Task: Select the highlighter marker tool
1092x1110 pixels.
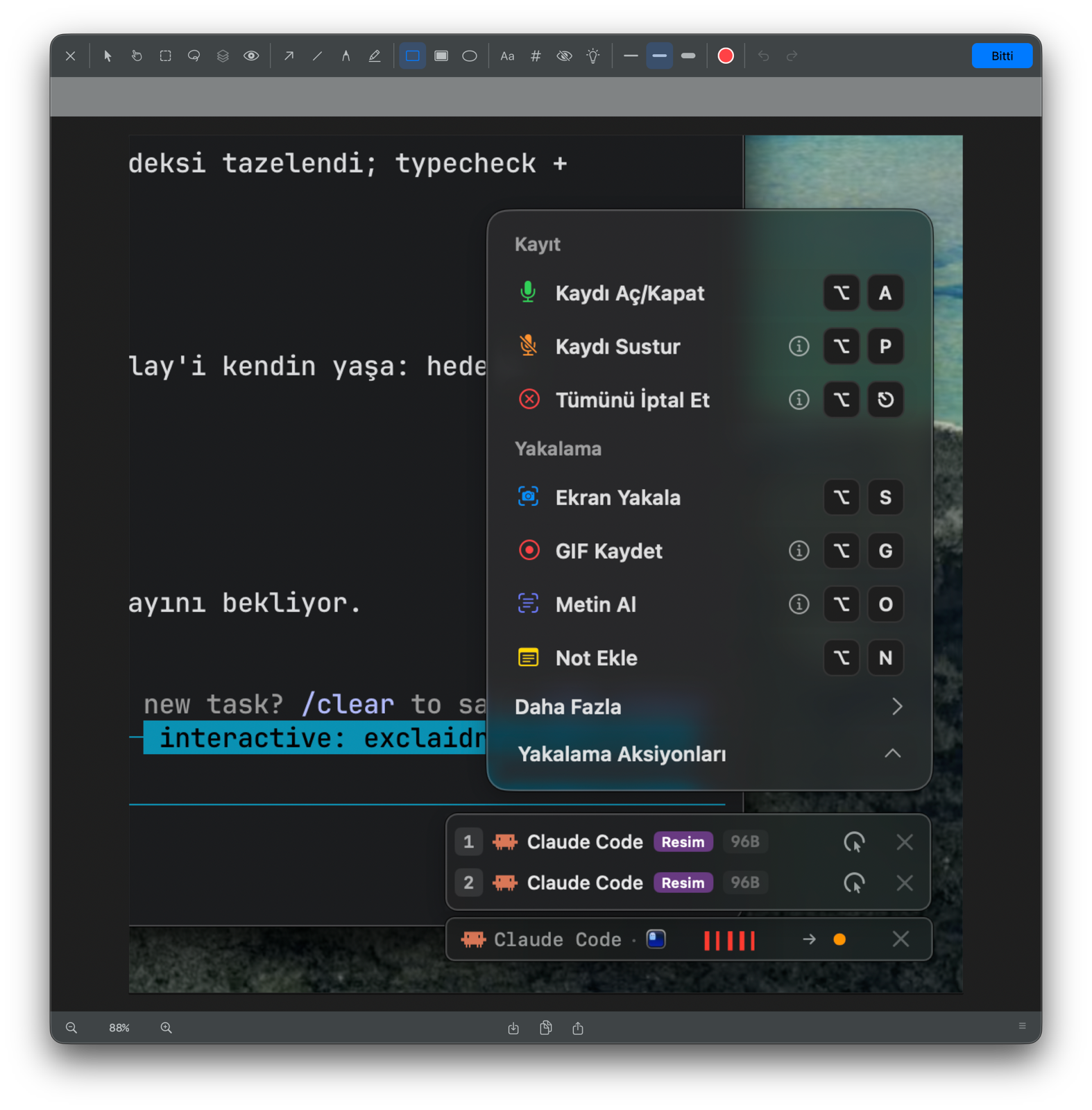Action: click(375, 56)
